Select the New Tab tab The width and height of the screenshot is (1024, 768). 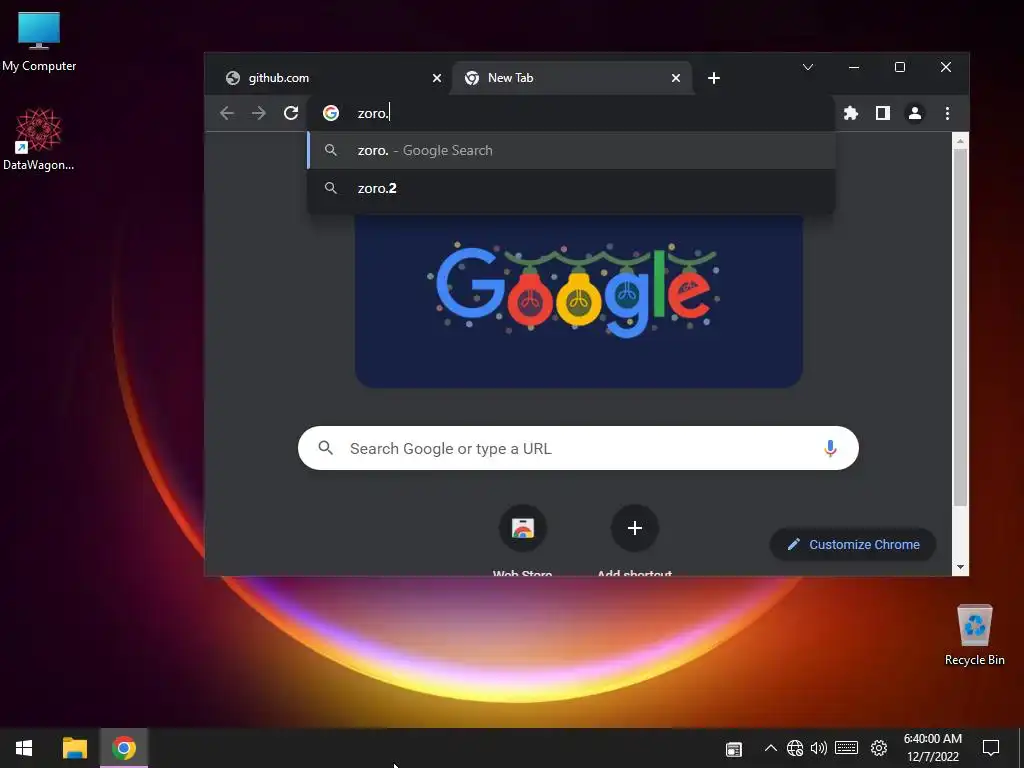pos(571,78)
